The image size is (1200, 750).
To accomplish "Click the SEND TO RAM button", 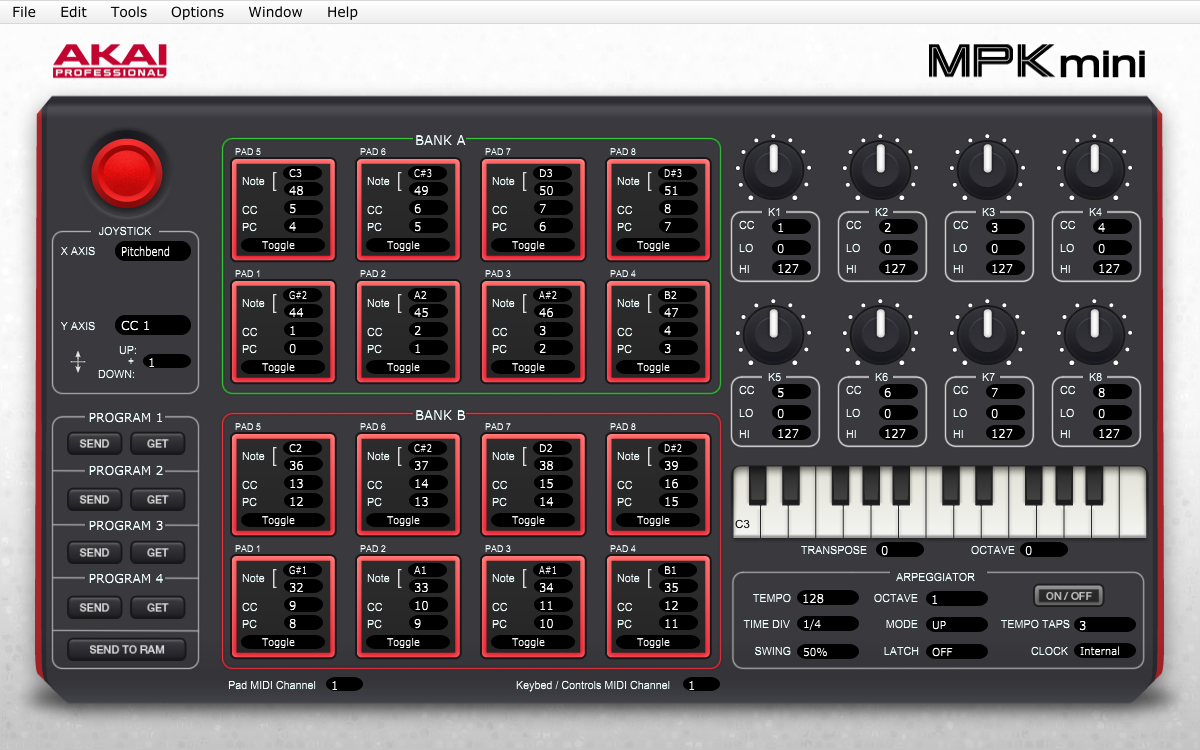I will click(x=127, y=649).
